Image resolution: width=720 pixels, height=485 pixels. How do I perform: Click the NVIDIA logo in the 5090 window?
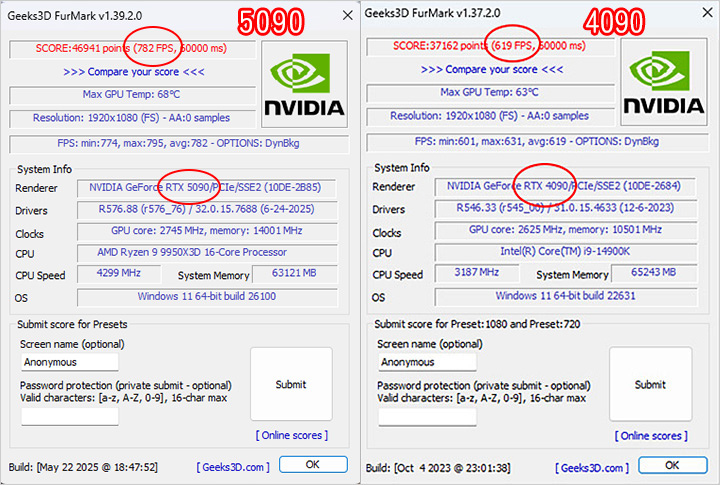click(304, 84)
